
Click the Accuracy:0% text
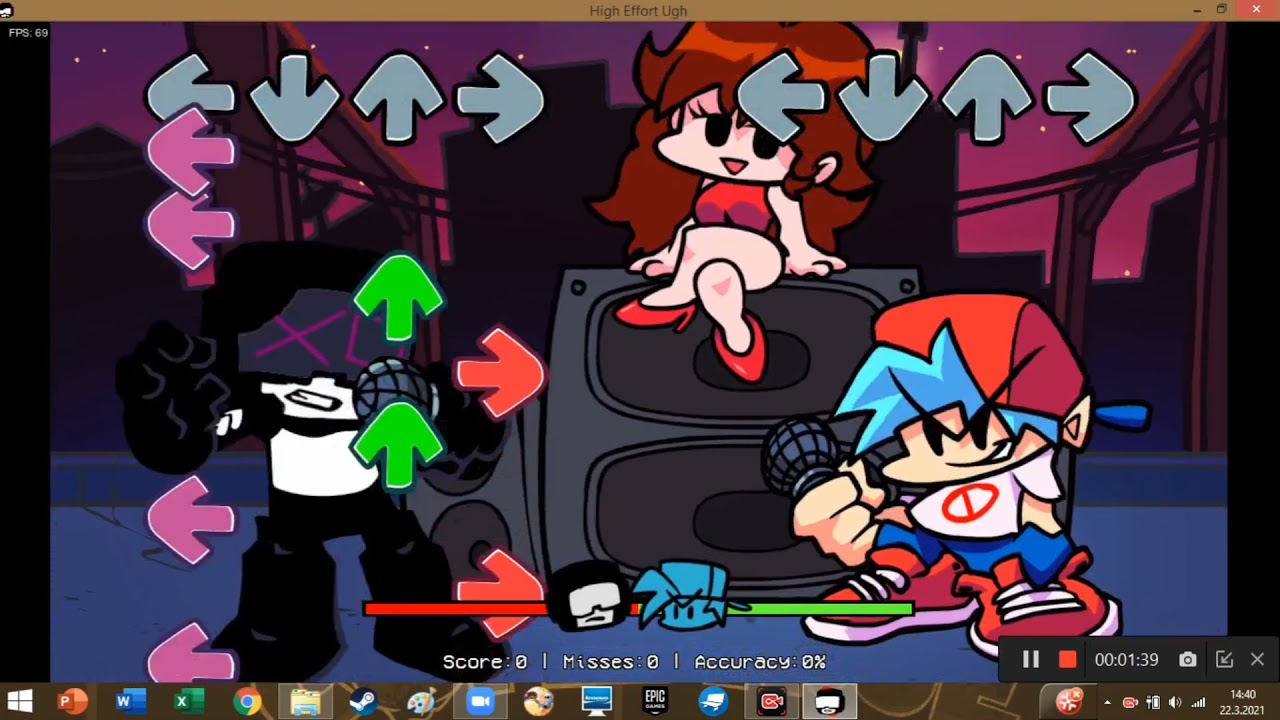point(760,662)
